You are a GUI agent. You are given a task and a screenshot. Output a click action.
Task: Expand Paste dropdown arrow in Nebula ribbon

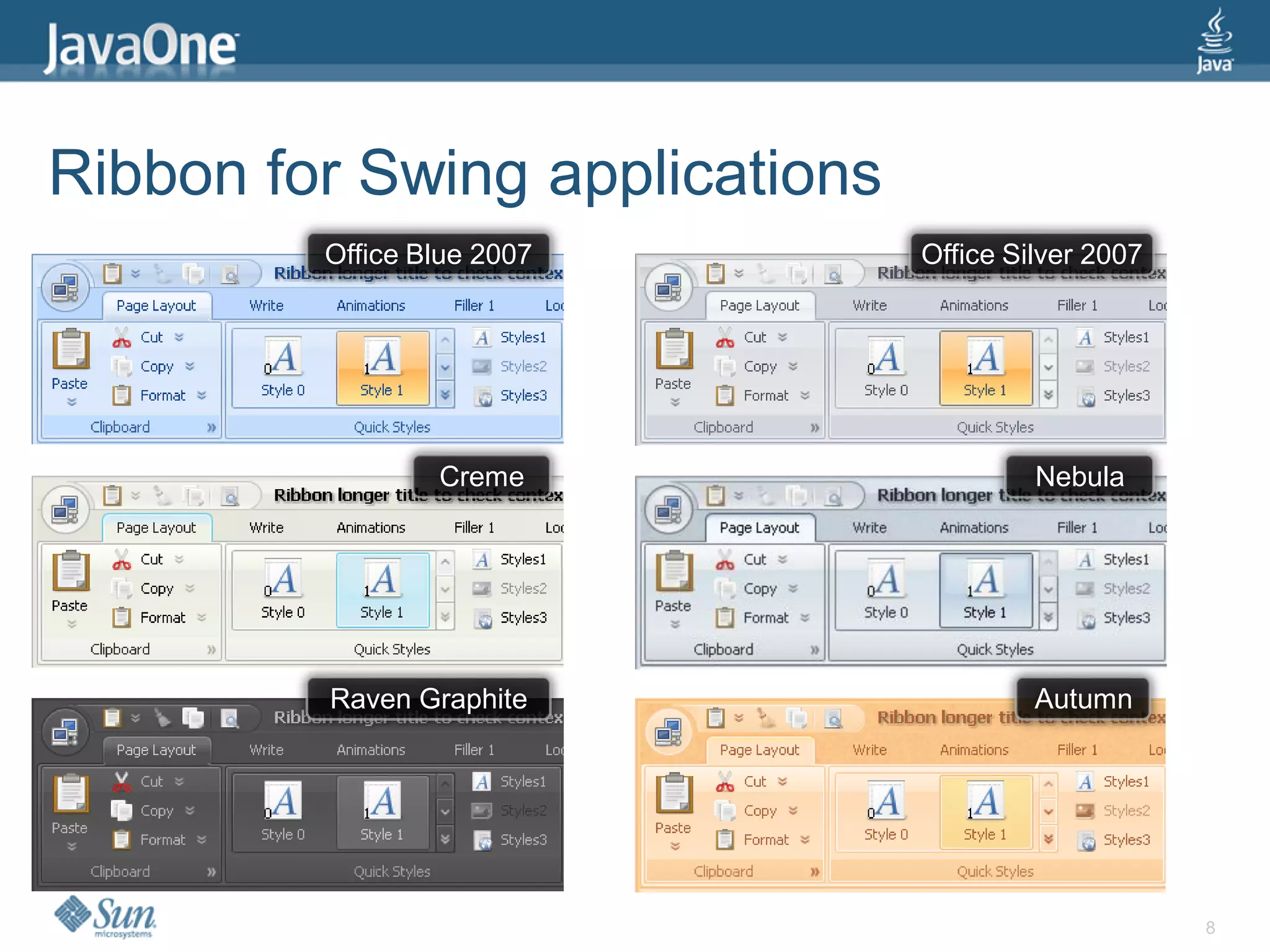coord(675,625)
